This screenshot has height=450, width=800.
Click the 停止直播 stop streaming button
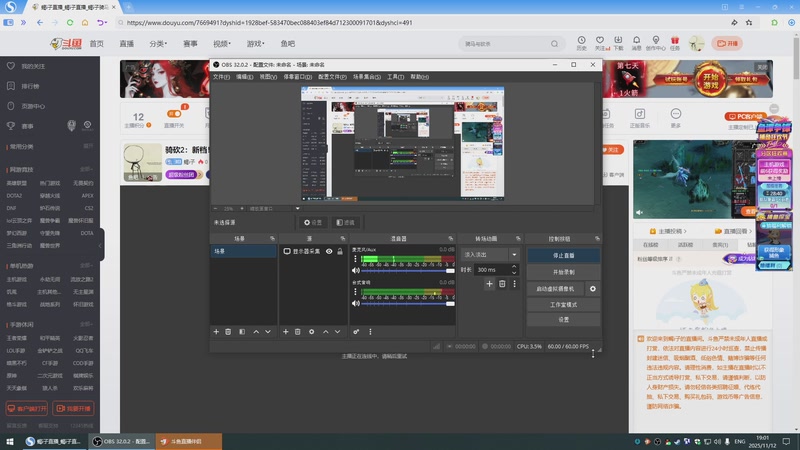click(563, 256)
